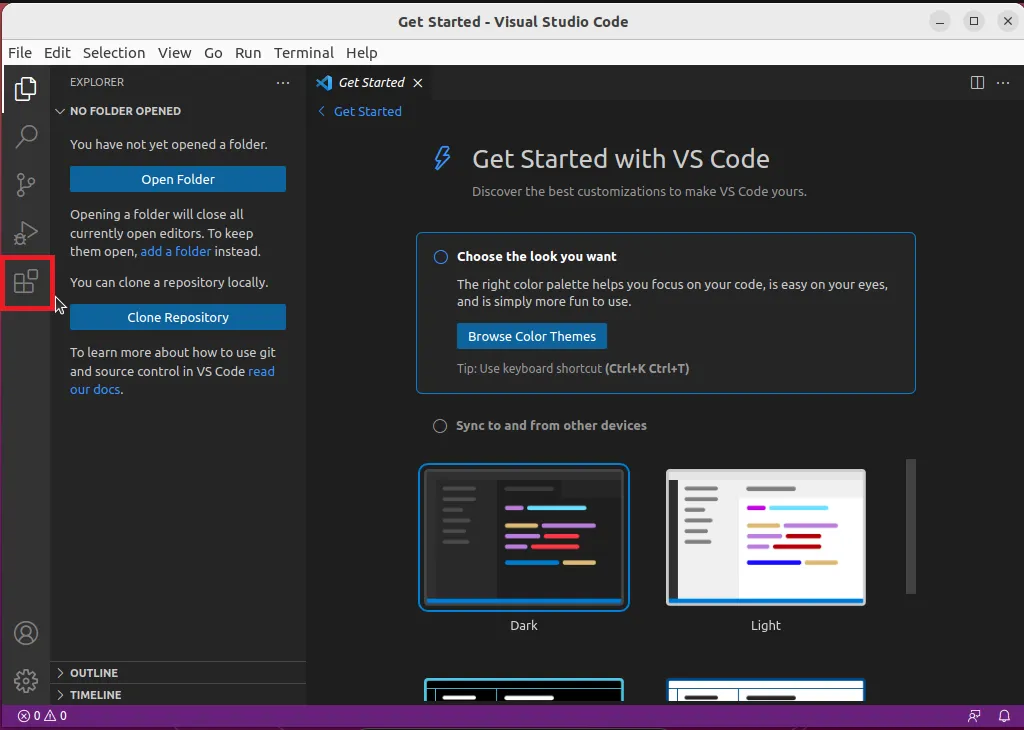Choose the Dark theme thumbnail

[524, 537]
